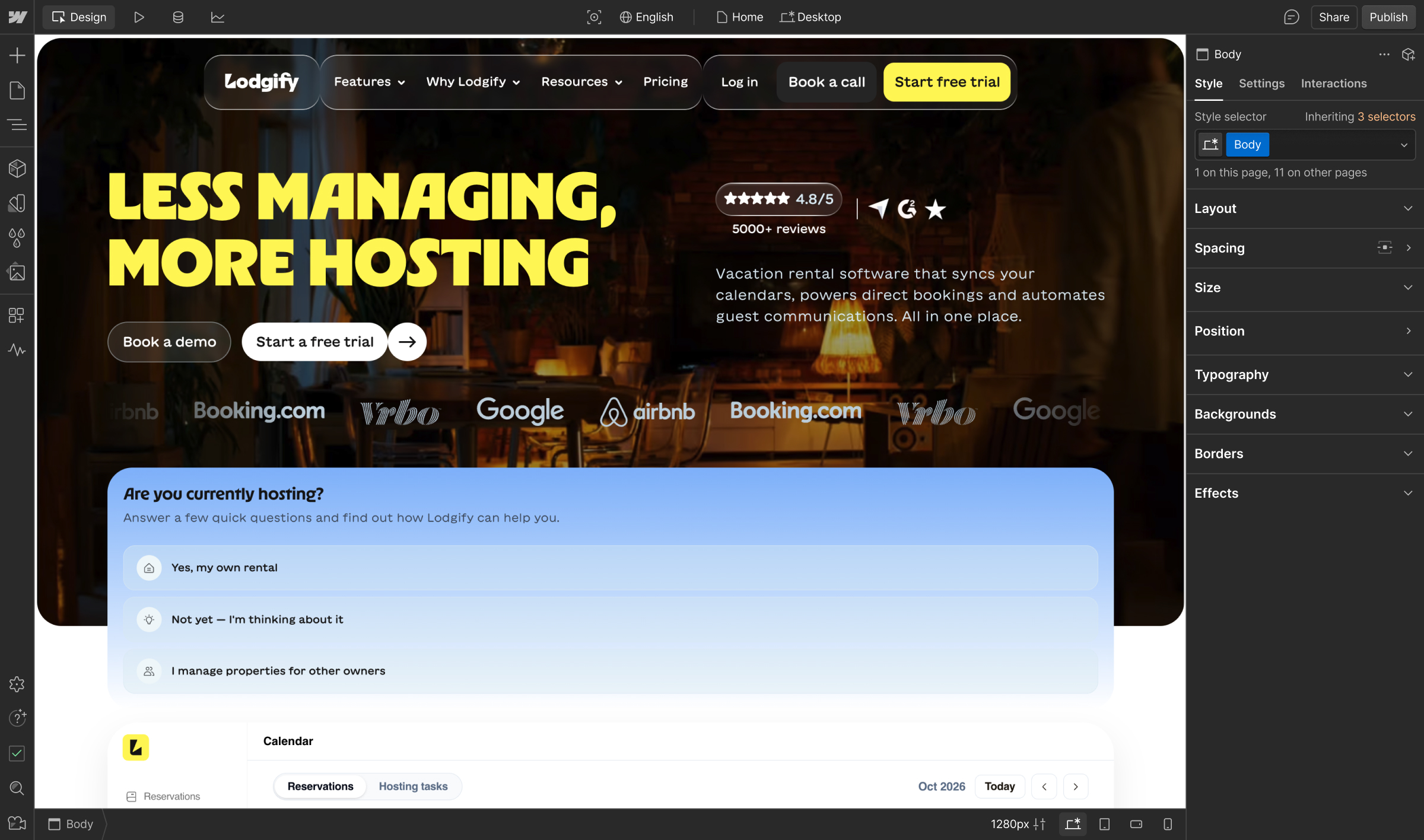Open the Audit checkmark icon
Viewport: 1424px width, 840px height.
pos(17,753)
